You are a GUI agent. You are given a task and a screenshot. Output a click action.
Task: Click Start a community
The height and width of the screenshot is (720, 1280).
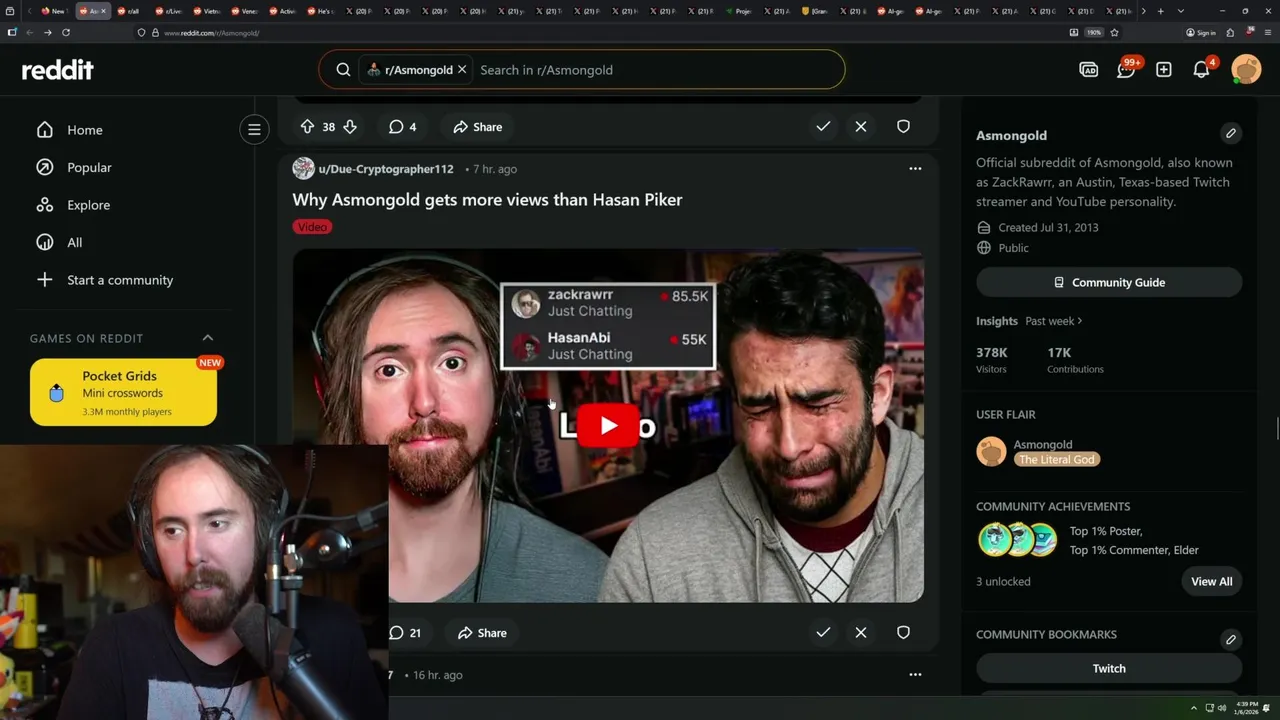[x=120, y=280]
